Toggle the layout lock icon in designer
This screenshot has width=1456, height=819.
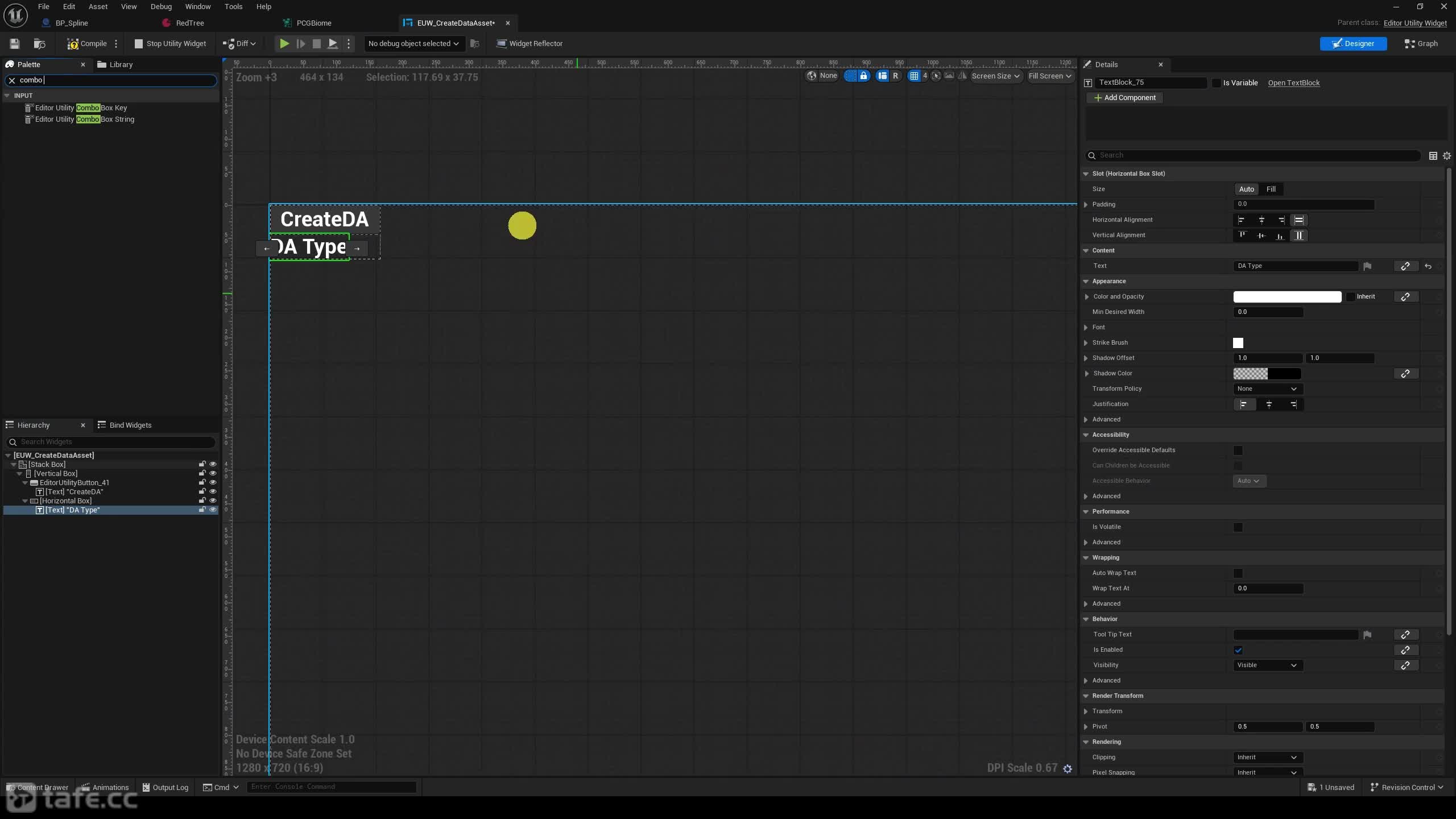(x=863, y=76)
